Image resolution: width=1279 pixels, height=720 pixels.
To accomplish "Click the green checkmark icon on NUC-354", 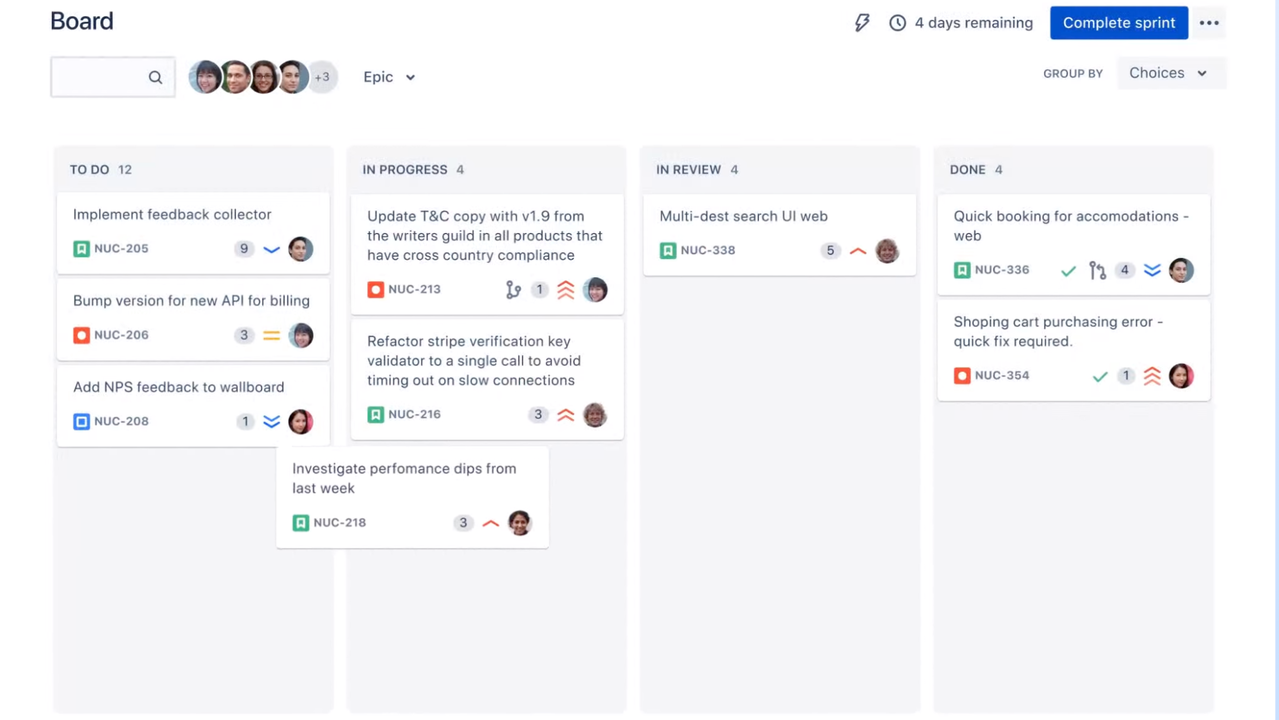I will point(1099,376).
